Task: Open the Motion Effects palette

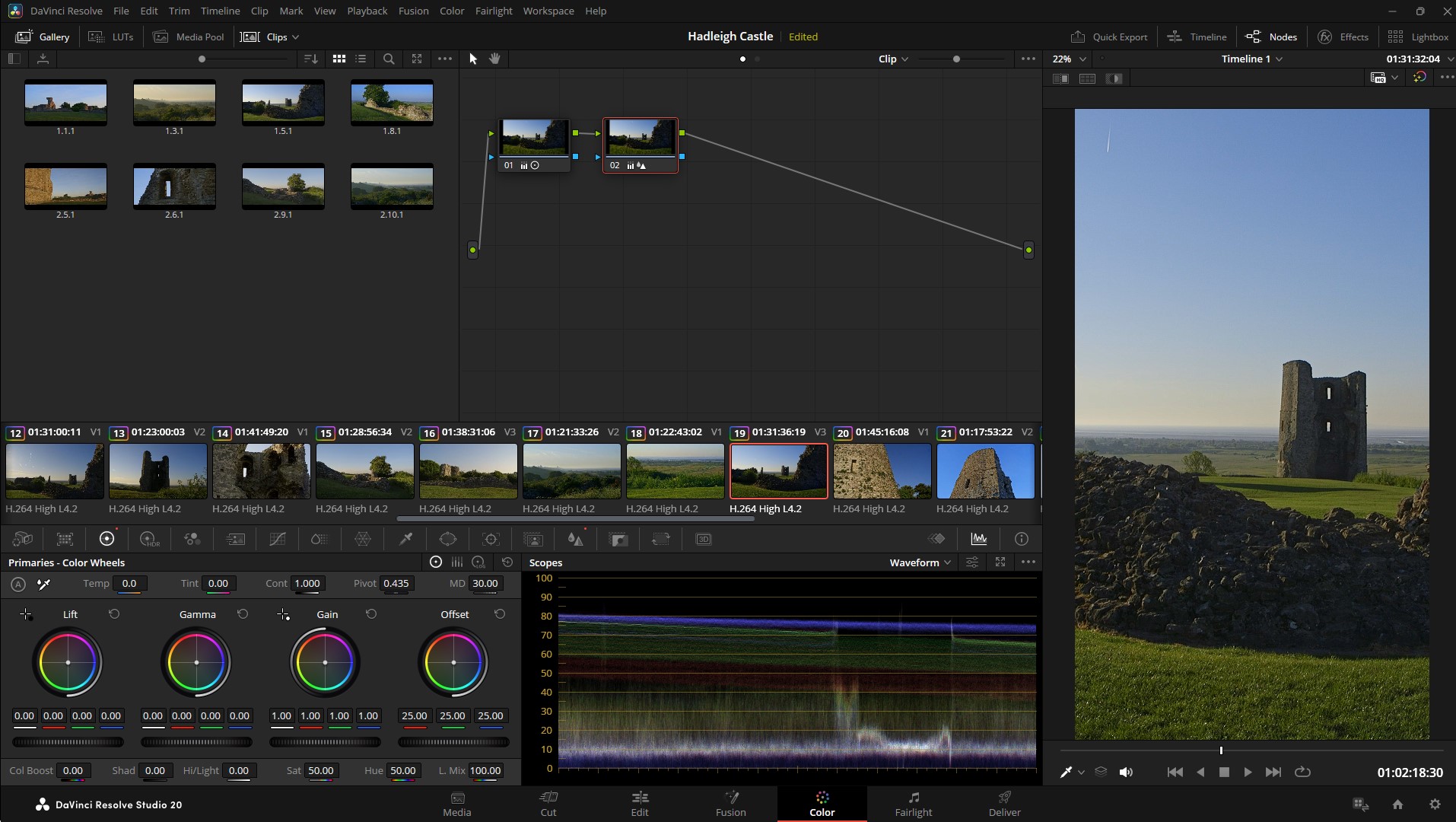Action: (235, 539)
